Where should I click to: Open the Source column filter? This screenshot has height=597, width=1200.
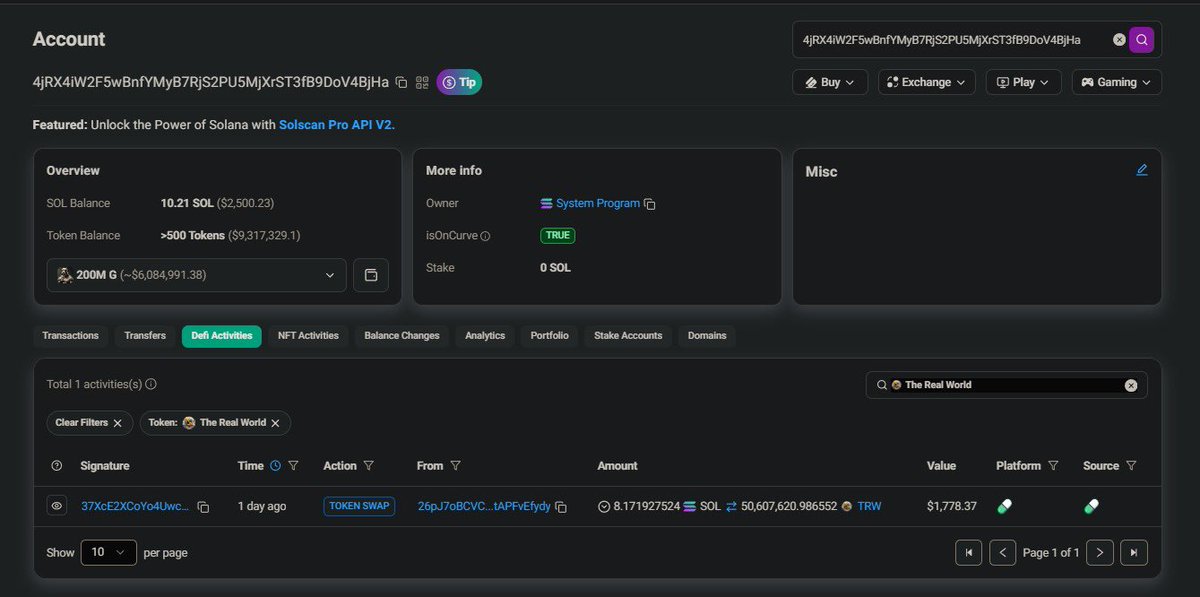click(x=1131, y=466)
